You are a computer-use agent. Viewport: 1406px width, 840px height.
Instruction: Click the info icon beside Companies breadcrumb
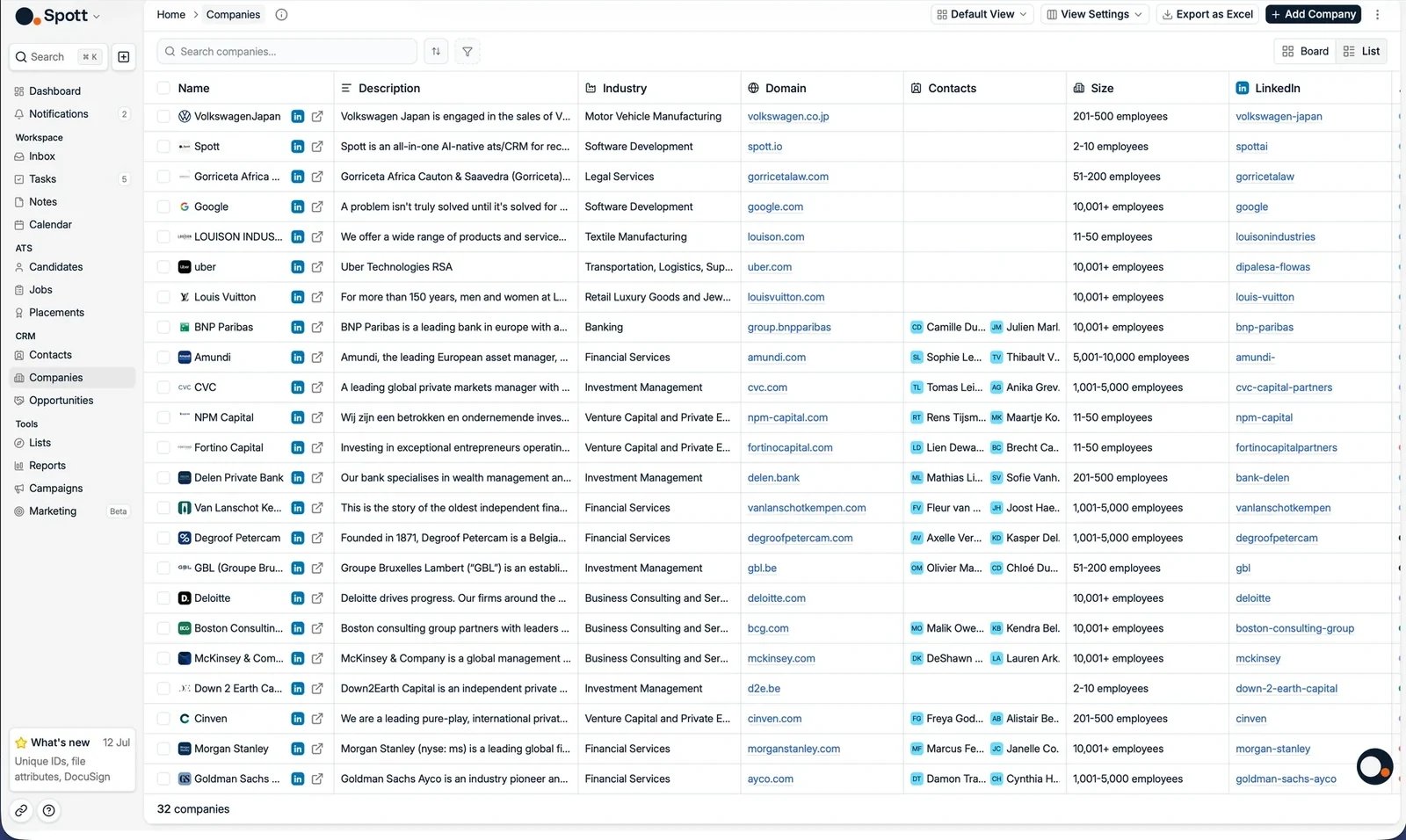click(x=281, y=15)
